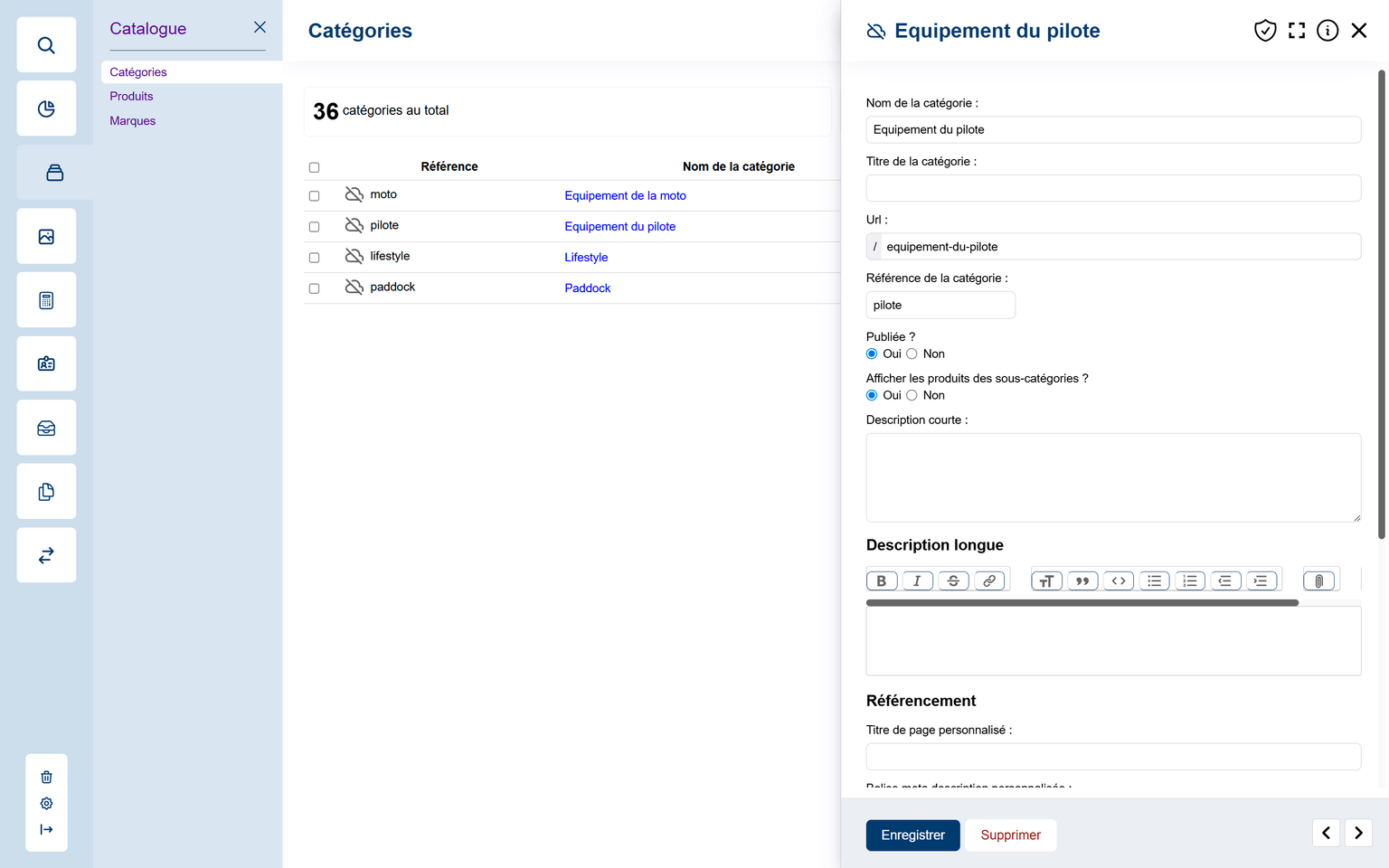Open the search icon in the sidebar

pyautogui.click(x=46, y=45)
